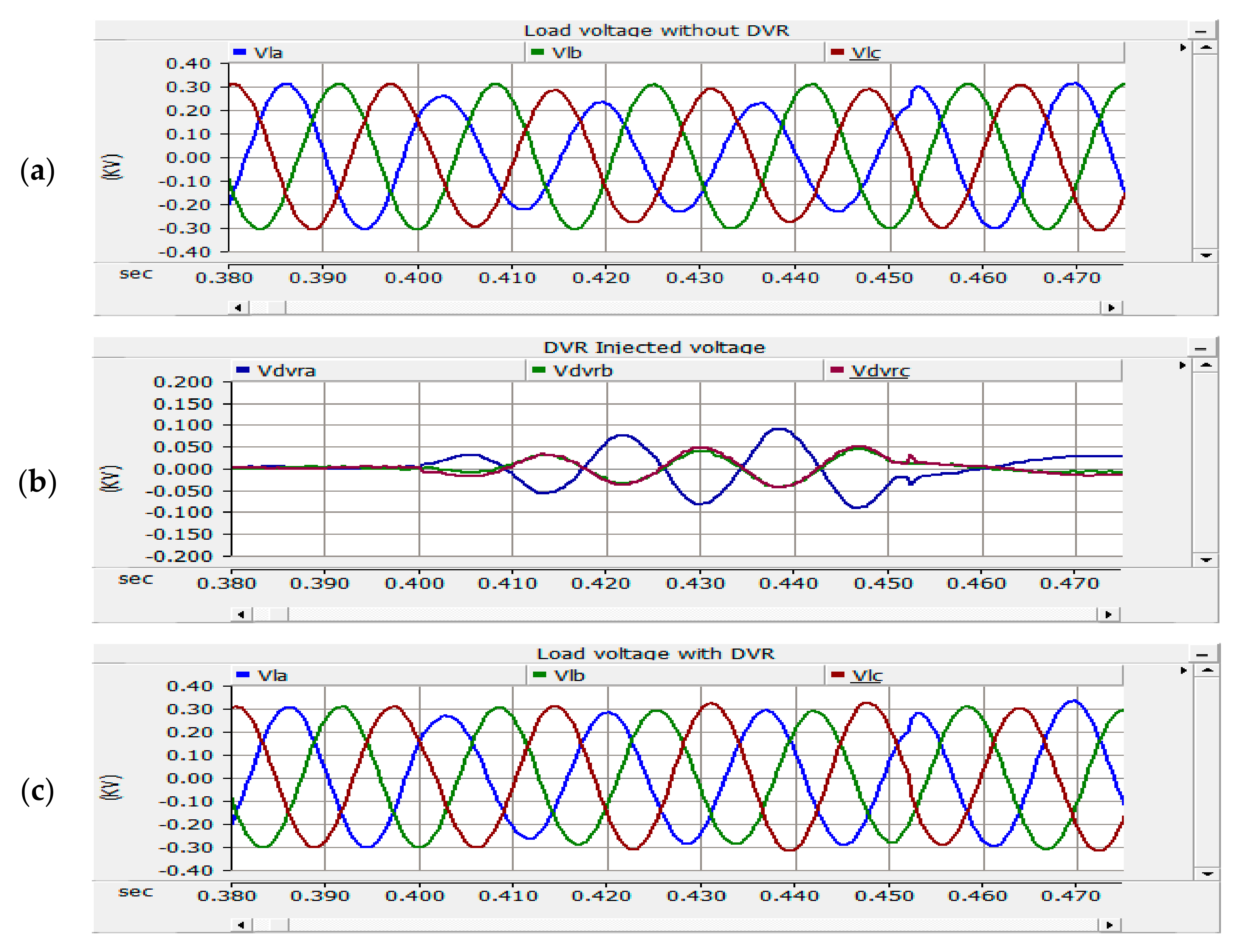Click 'Load voltage with DVR' title bar
1241x952 pixels.
click(655, 653)
